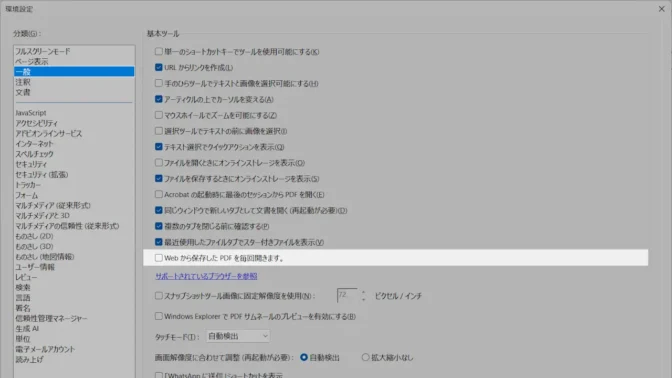The image size is (672, 378).
Task: Select フルスクリーンモード category
Action: point(74,51)
